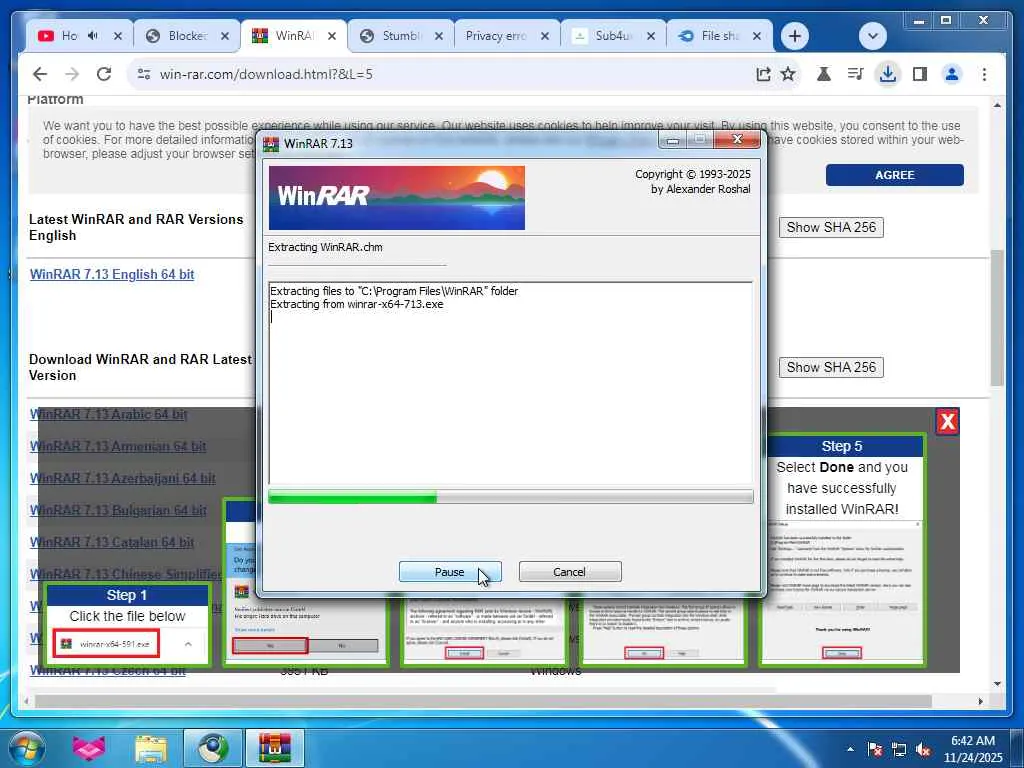Image resolution: width=1024 pixels, height=768 pixels.
Task: Close the red X install-steps overlay
Action: (947, 422)
